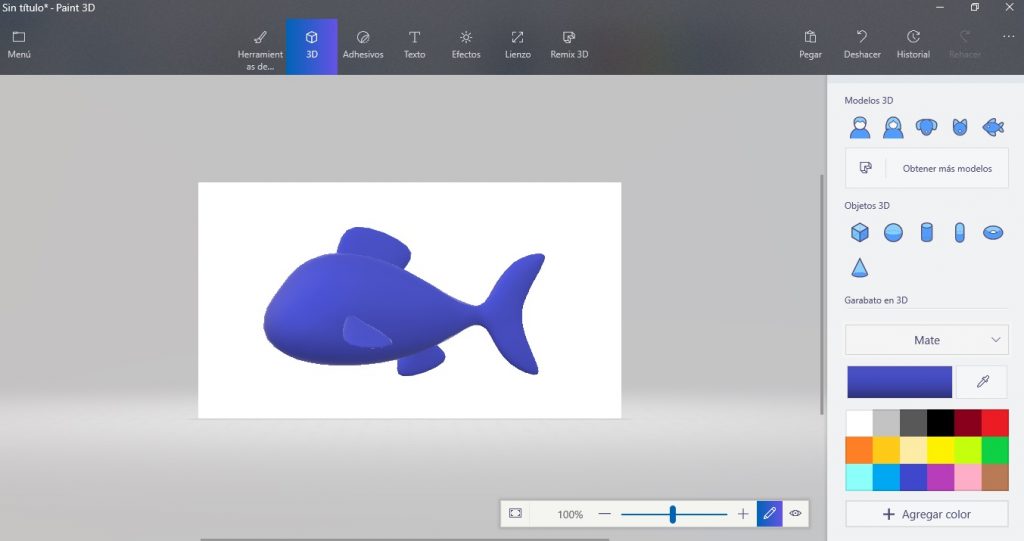The height and width of the screenshot is (541, 1024).
Task: Click Agregar color button
Action: (927, 514)
